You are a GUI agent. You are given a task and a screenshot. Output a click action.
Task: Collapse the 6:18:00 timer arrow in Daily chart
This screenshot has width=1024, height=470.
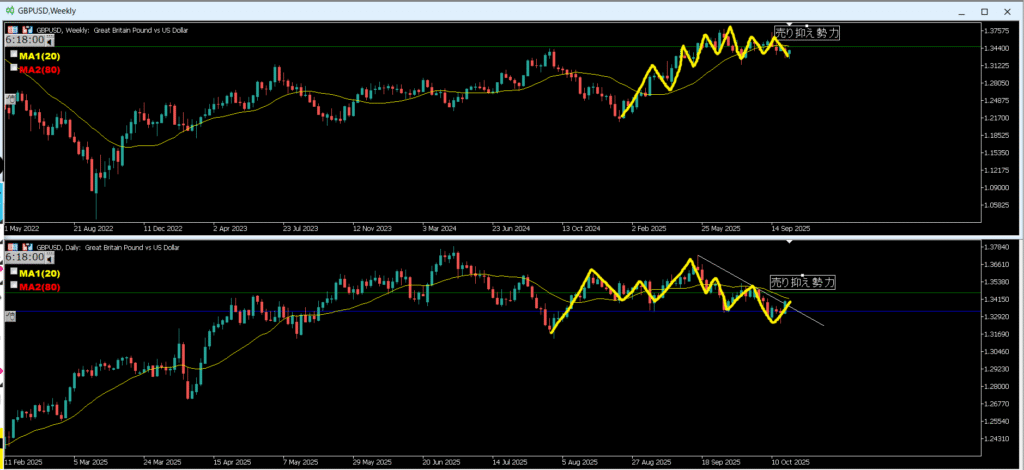tap(47, 258)
